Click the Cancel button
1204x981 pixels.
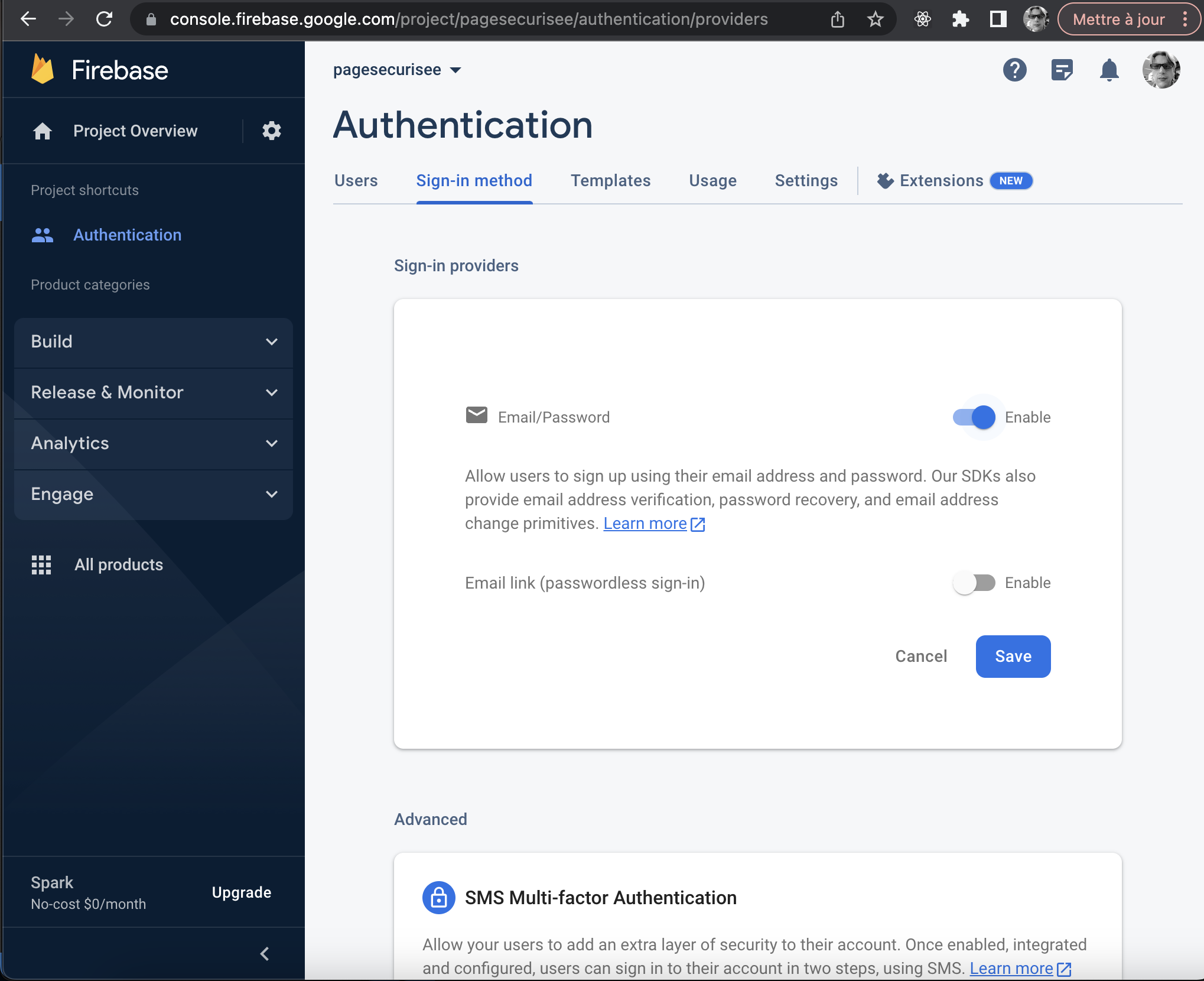click(x=921, y=656)
